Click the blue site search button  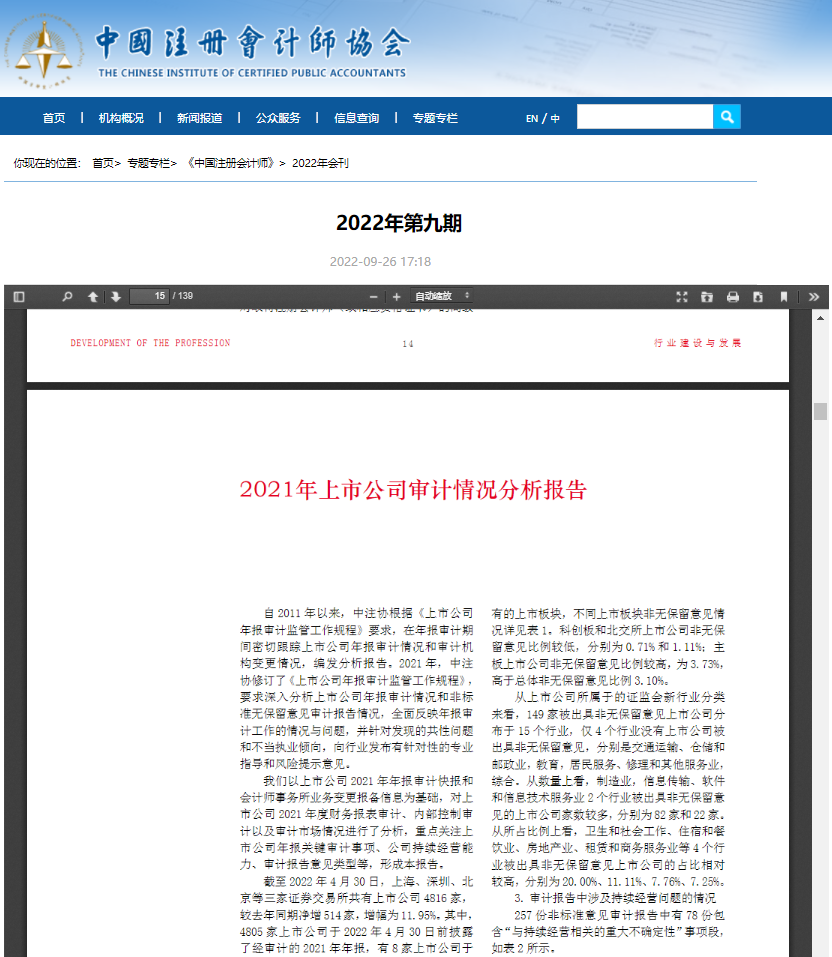click(x=727, y=116)
